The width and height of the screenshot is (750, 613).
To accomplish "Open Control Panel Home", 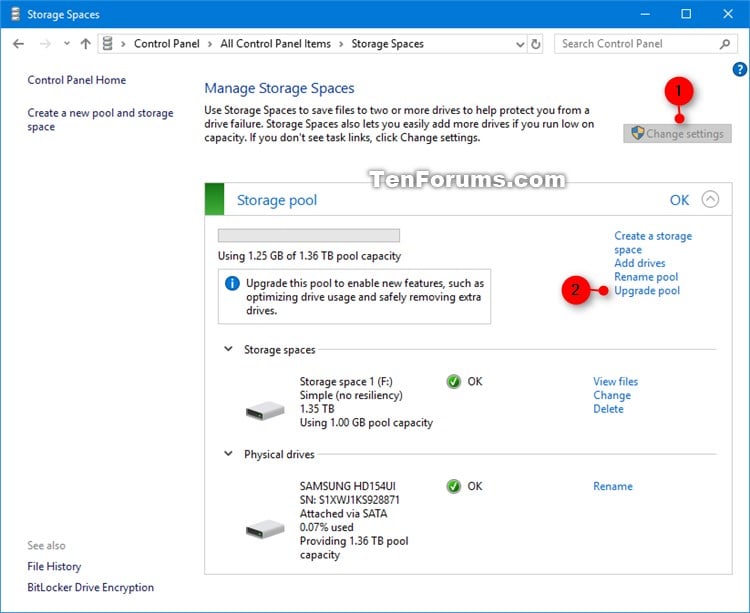I will tap(77, 80).
